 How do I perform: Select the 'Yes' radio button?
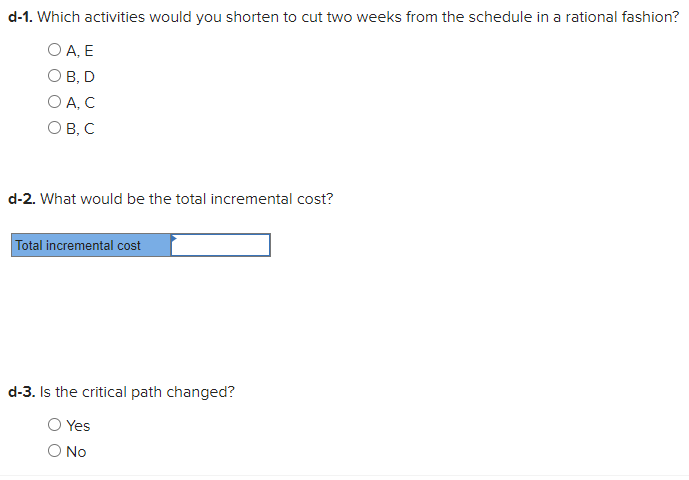pos(54,425)
